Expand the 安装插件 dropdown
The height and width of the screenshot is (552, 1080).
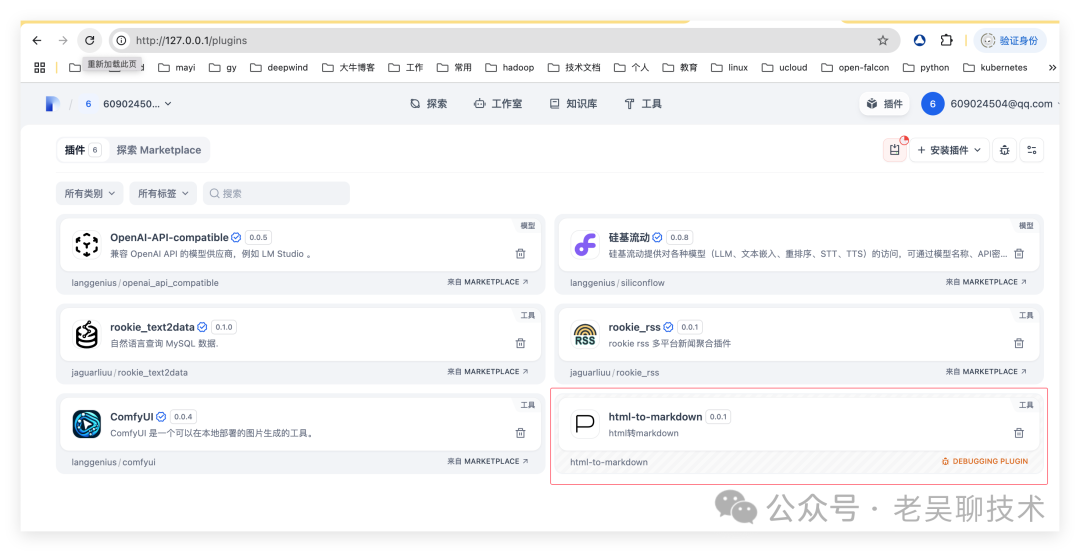949,150
